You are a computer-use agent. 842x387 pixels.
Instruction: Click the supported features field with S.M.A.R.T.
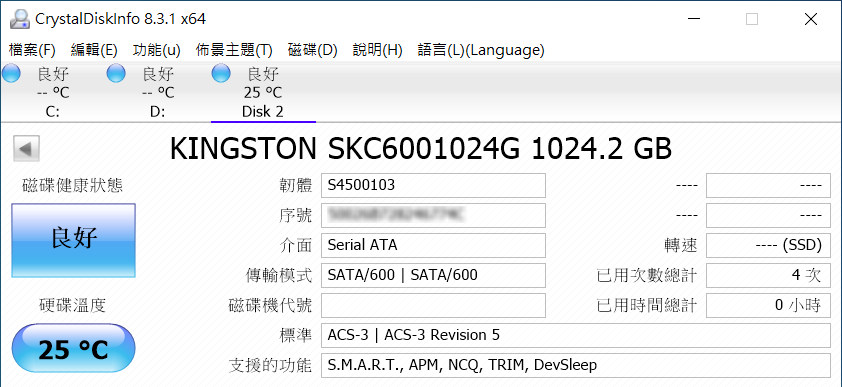(576, 366)
